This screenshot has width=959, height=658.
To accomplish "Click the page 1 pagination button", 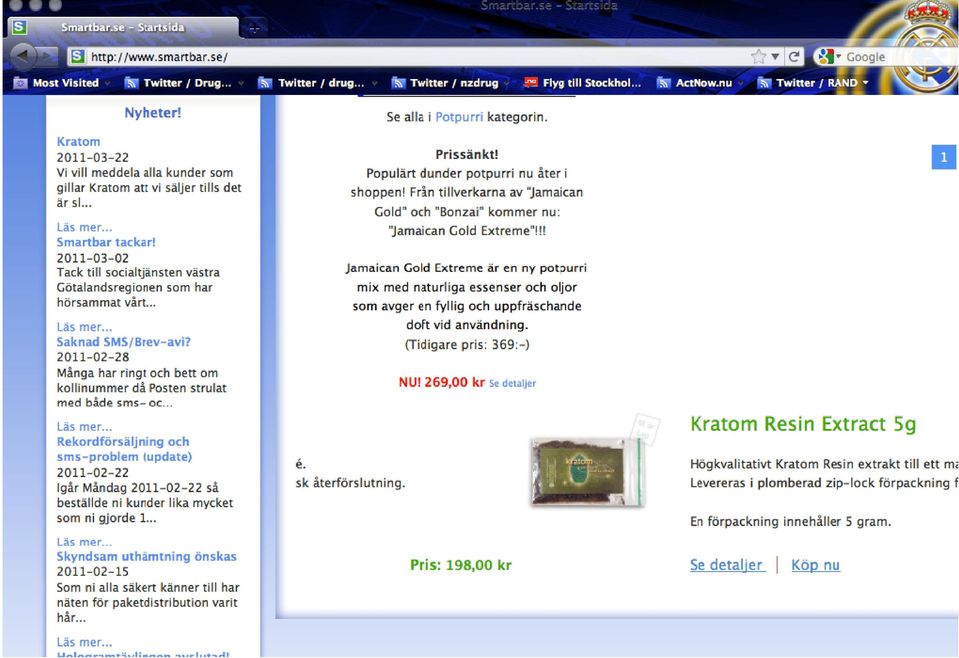I will 944,157.
